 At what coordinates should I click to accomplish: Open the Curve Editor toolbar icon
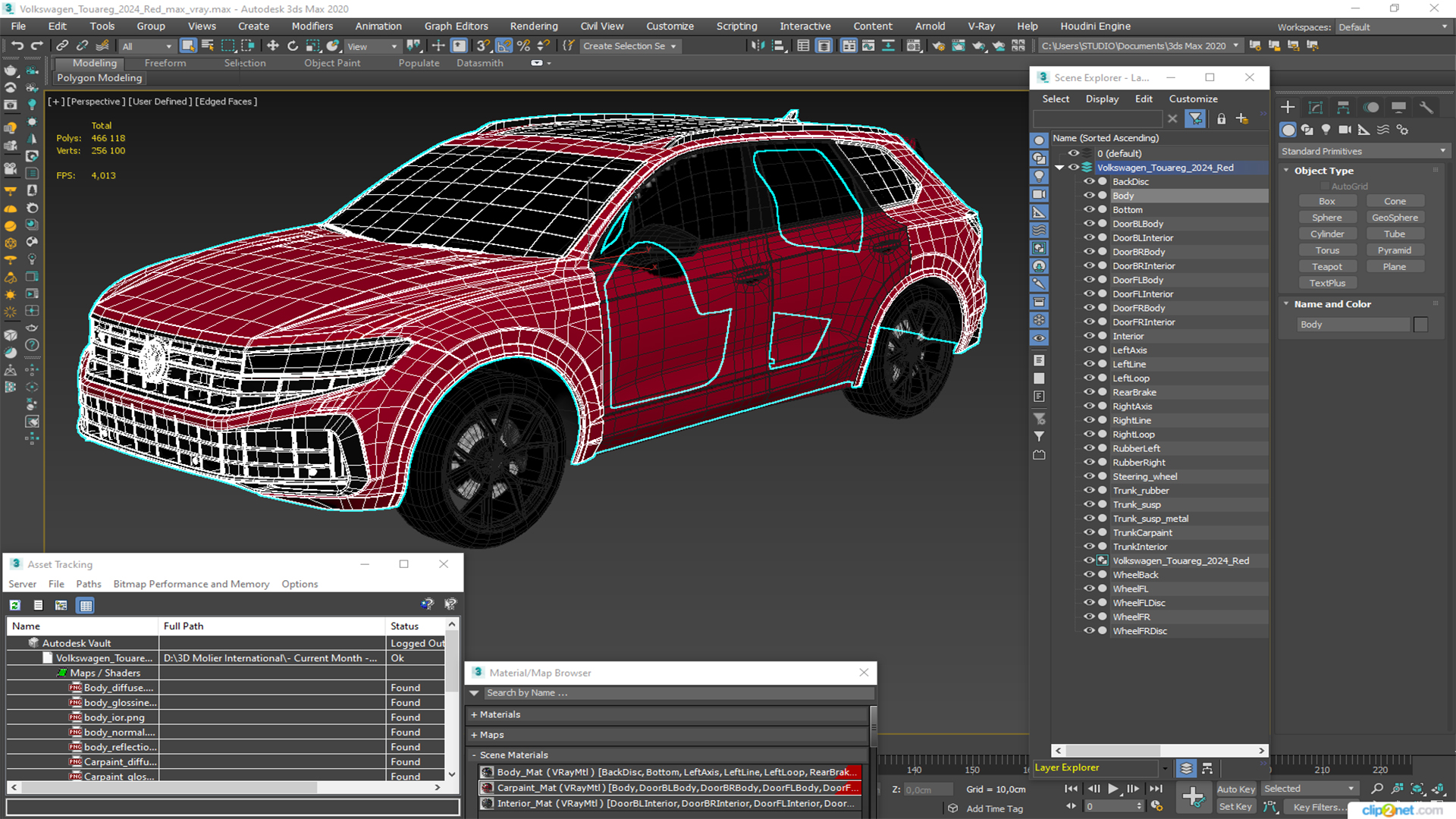pyautogui.click(x=868, y=46)
